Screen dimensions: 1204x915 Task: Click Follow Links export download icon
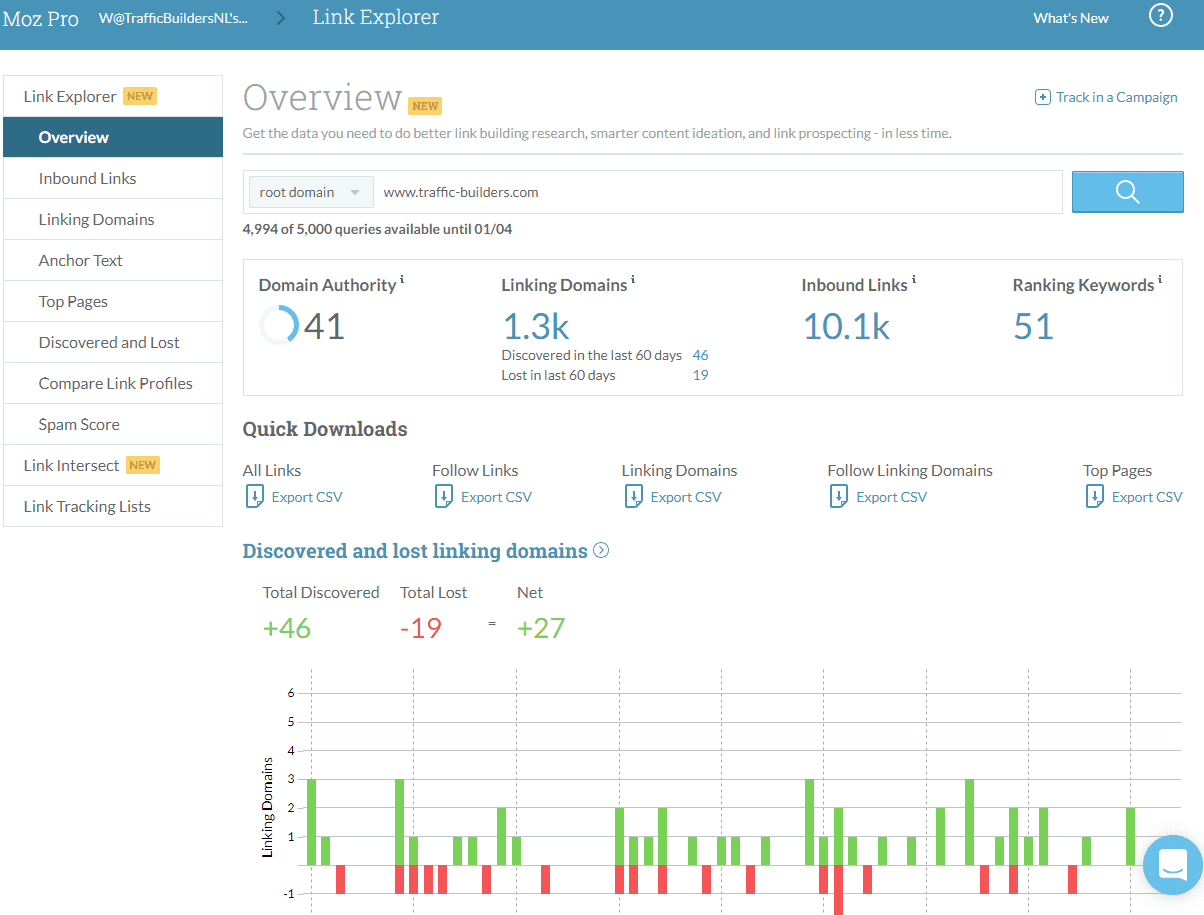pos(444,496)
